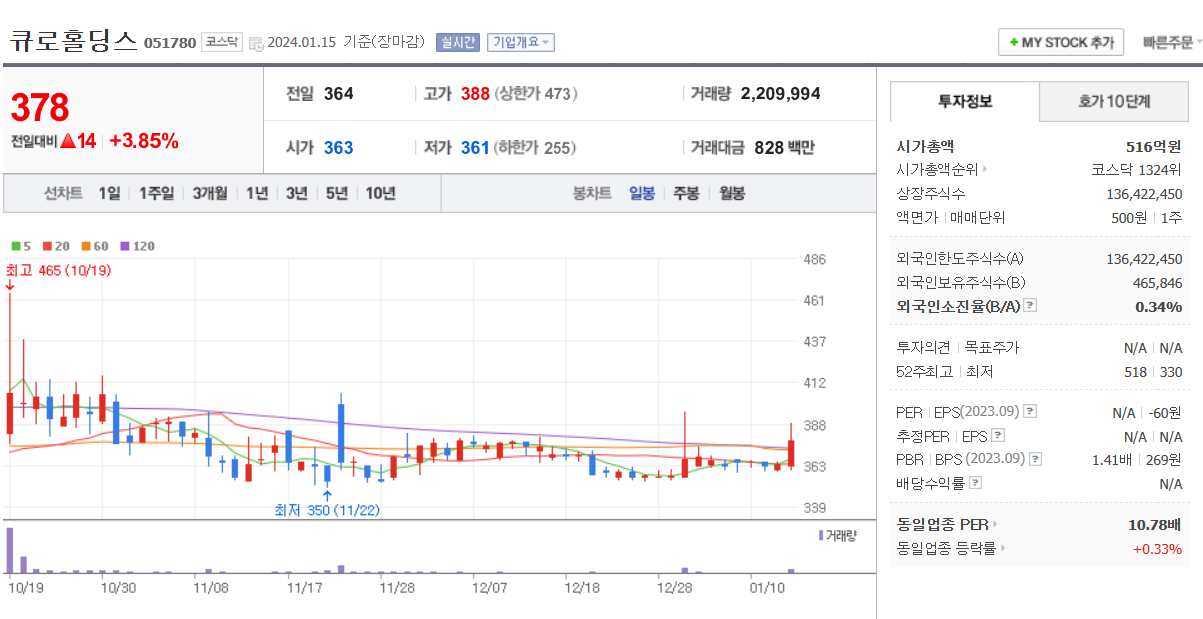Click the 고가 value 388

(x=475, y=93)
